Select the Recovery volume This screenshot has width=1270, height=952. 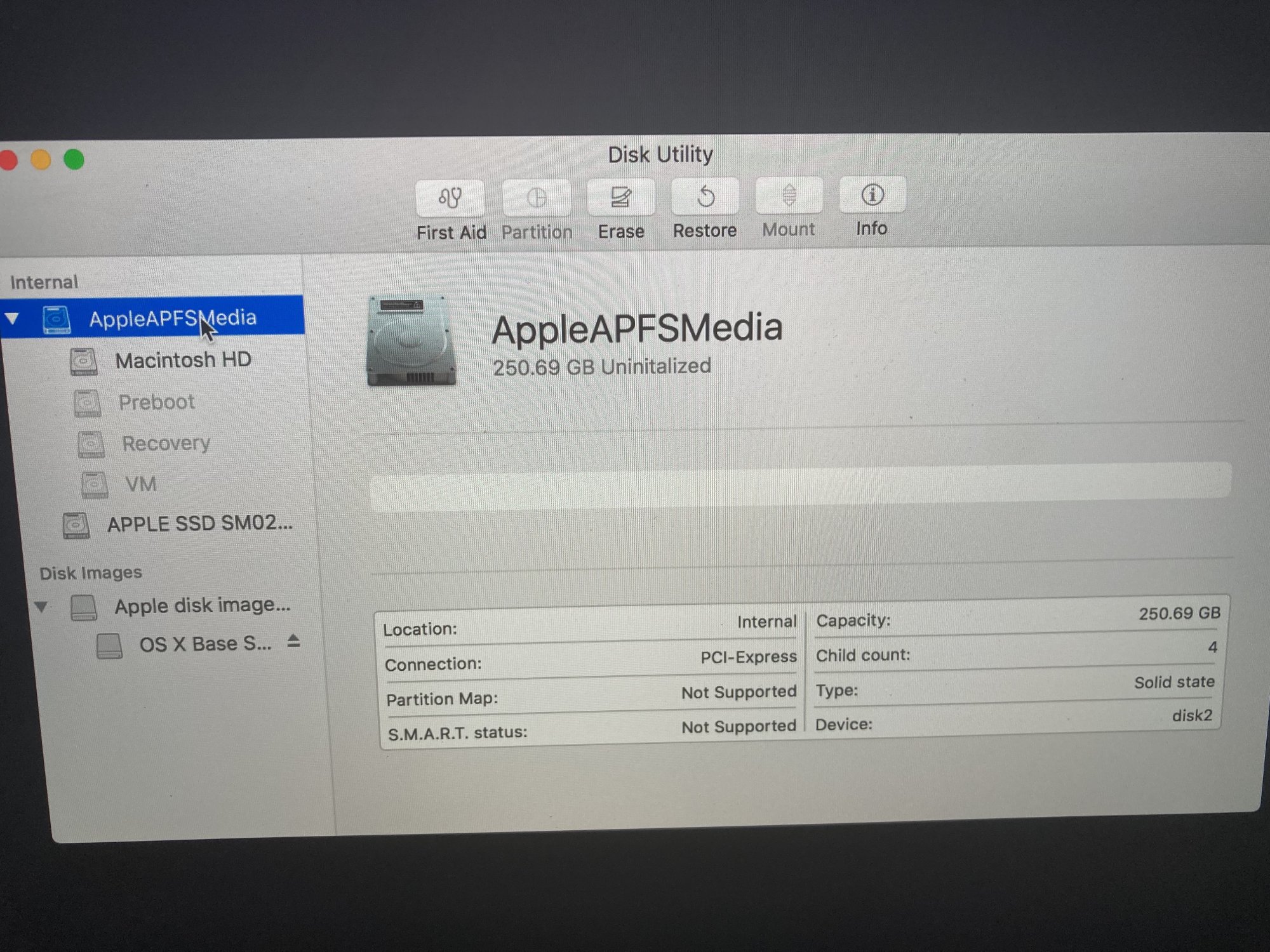(x=166, y=444)
